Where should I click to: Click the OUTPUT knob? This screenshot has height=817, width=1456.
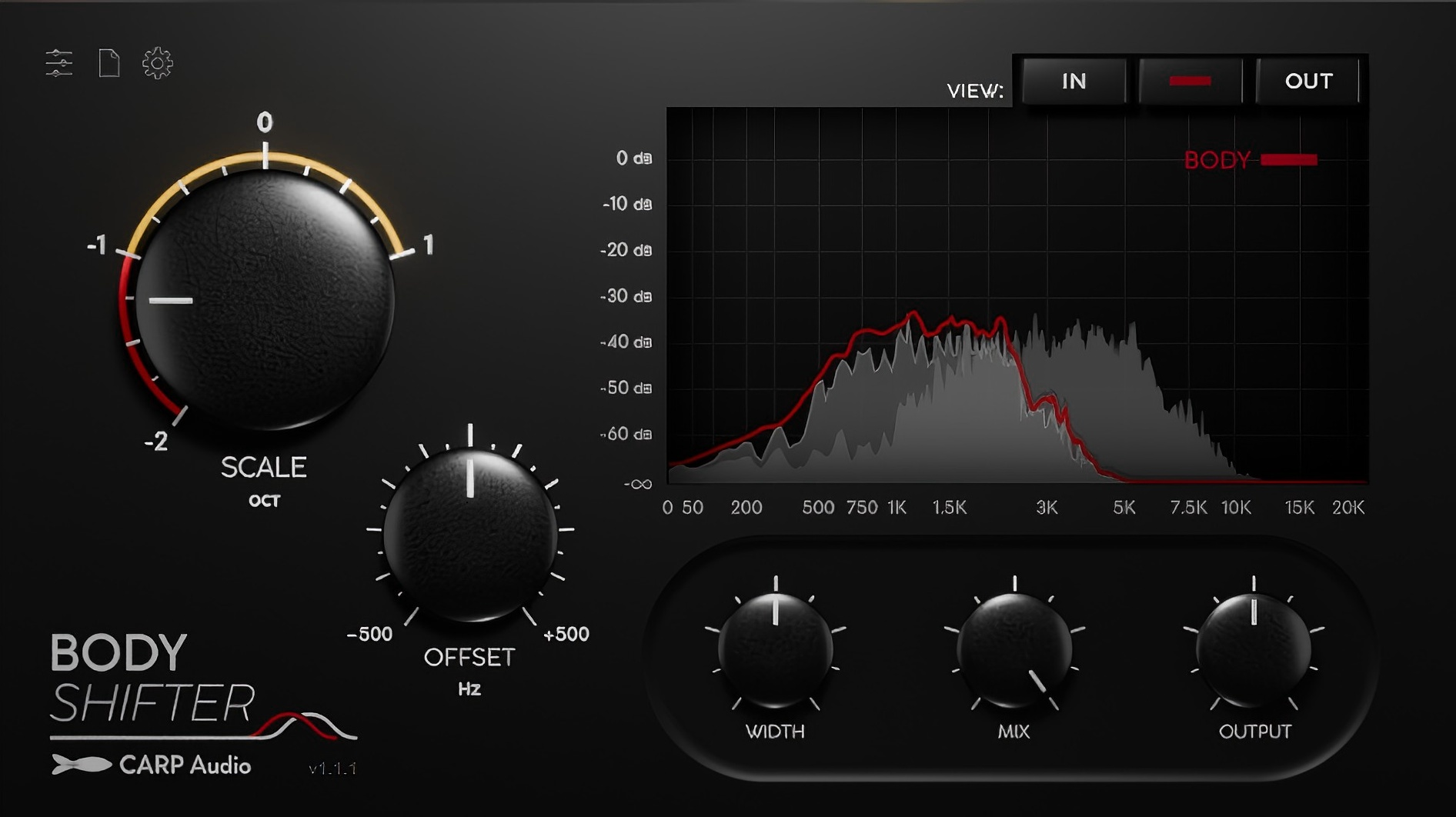pyautogui.click(x=1254, y=650)
